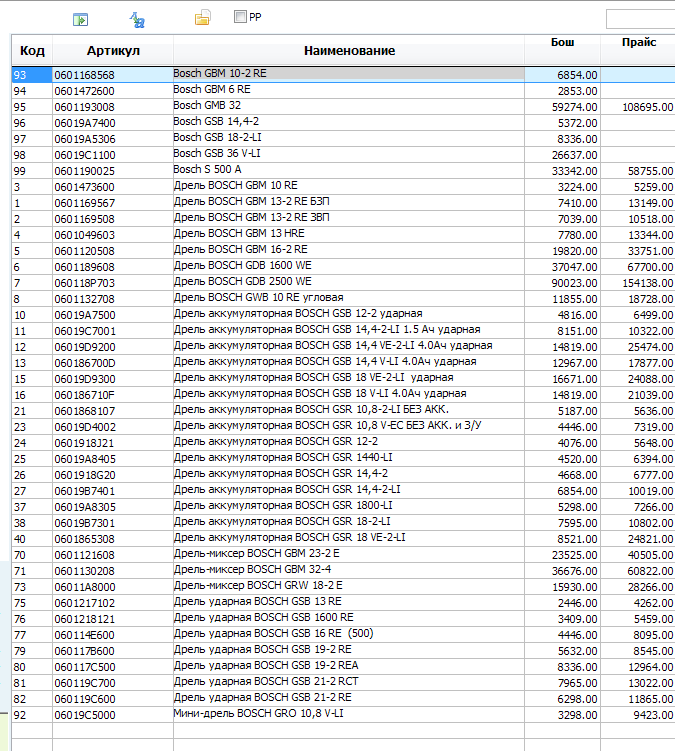Select row Bosch GSB 14,4-2
The width and height of the screenshot is (675, 751).
343,123
